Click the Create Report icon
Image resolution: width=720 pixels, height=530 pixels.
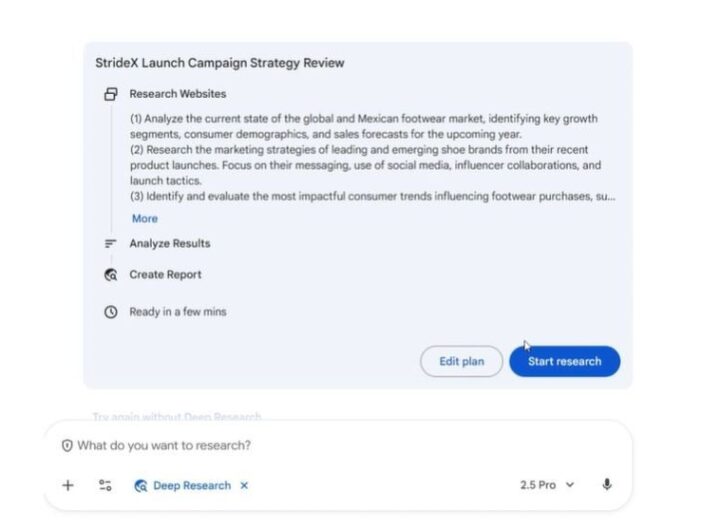pos(111,275)
